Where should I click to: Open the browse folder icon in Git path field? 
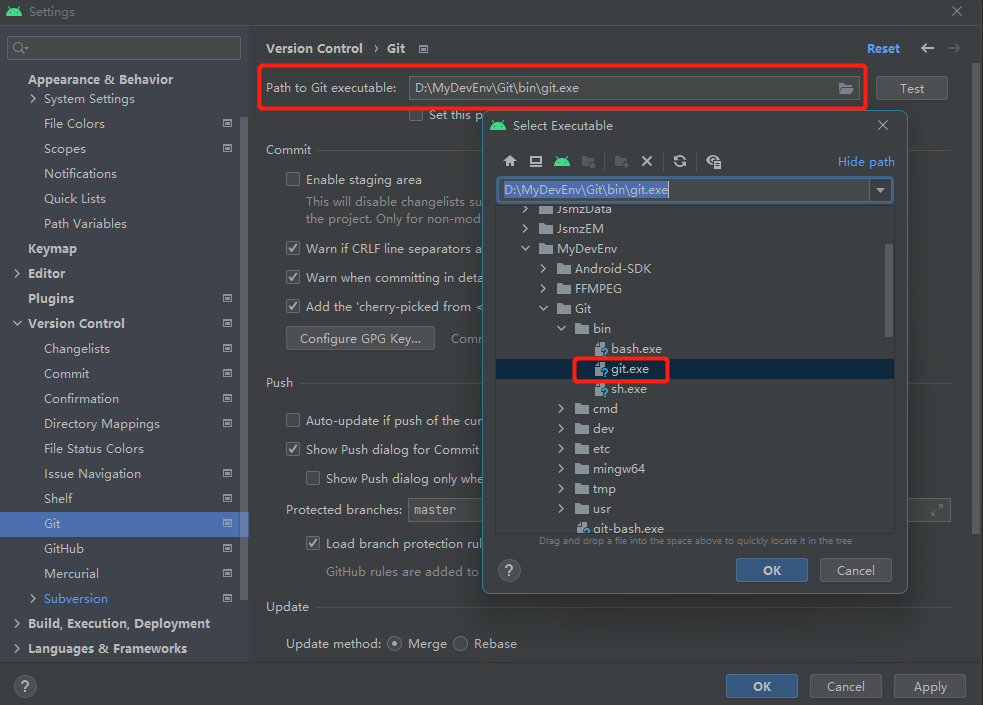tap(846, 88)
